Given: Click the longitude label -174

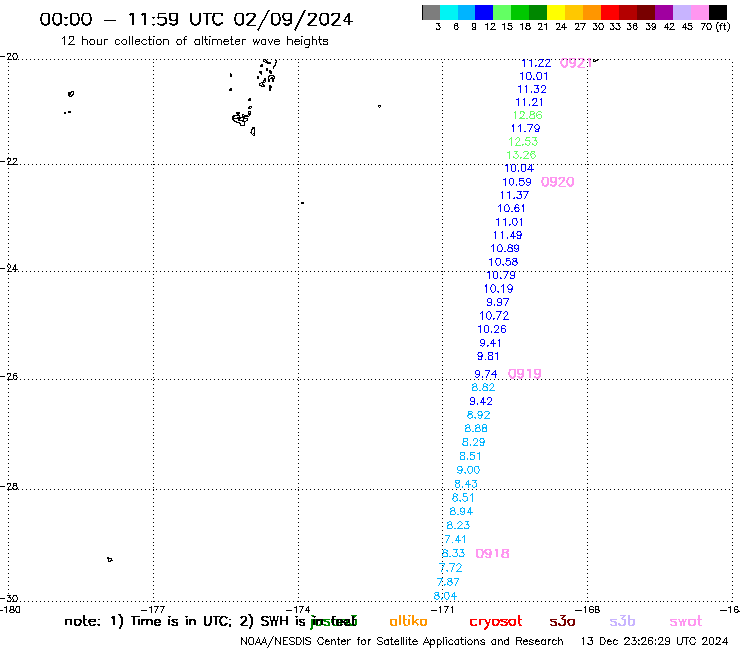Looking at the screenshot, I should [298, 610].
